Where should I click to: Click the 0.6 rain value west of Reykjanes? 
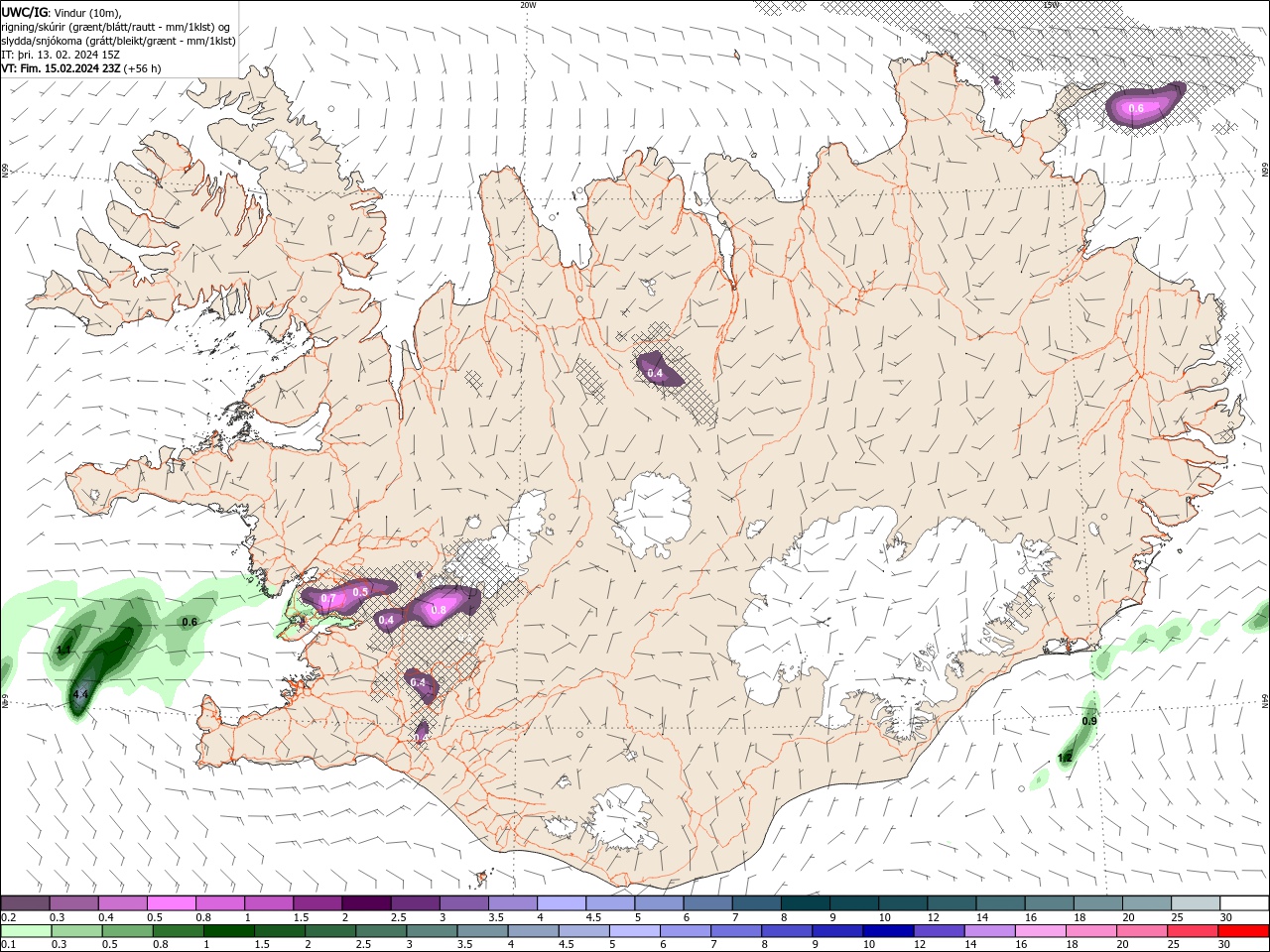click(x=190, y=622)
